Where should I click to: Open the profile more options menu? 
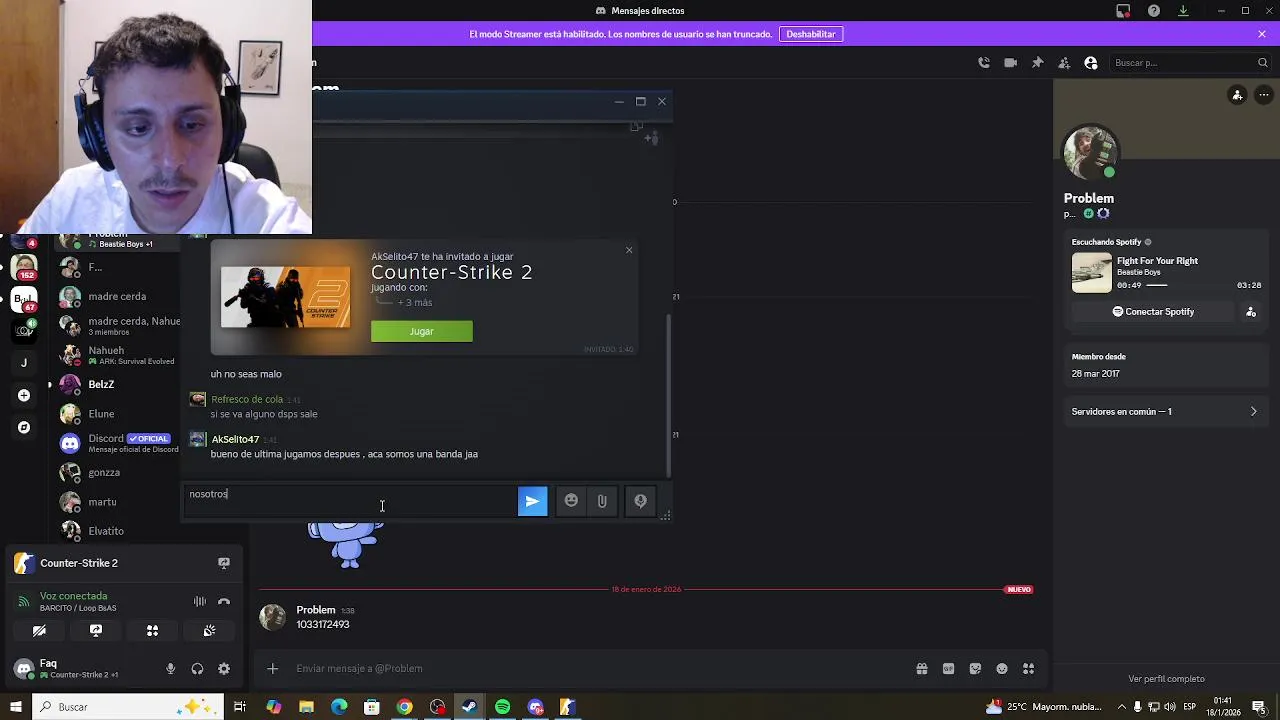click(1264, 95)
